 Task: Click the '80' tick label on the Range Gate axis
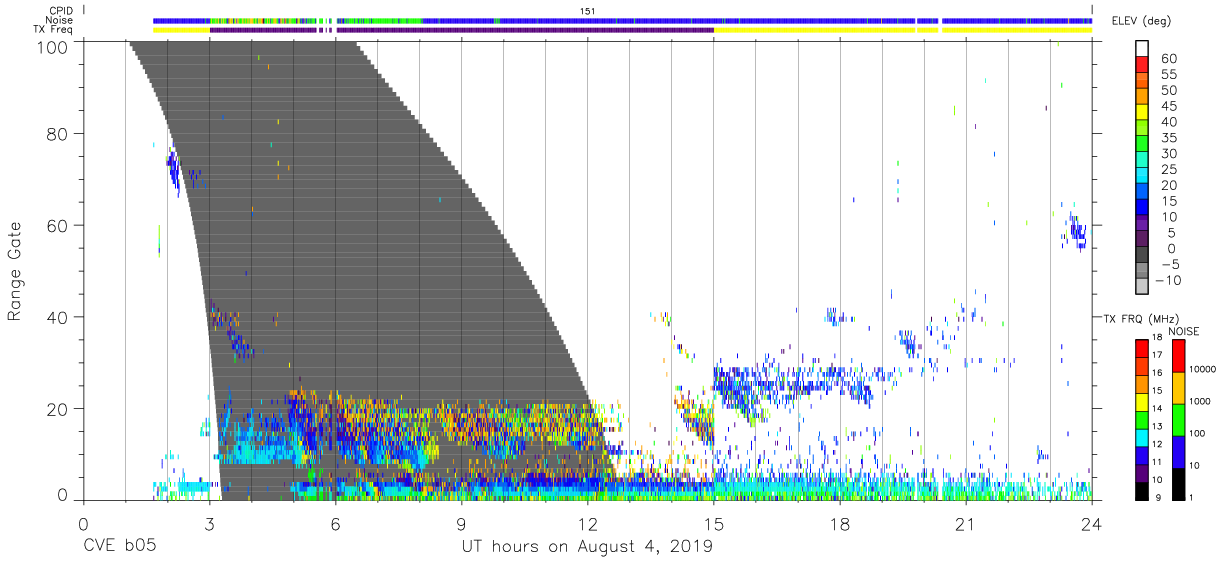click(x=58, y=133)
